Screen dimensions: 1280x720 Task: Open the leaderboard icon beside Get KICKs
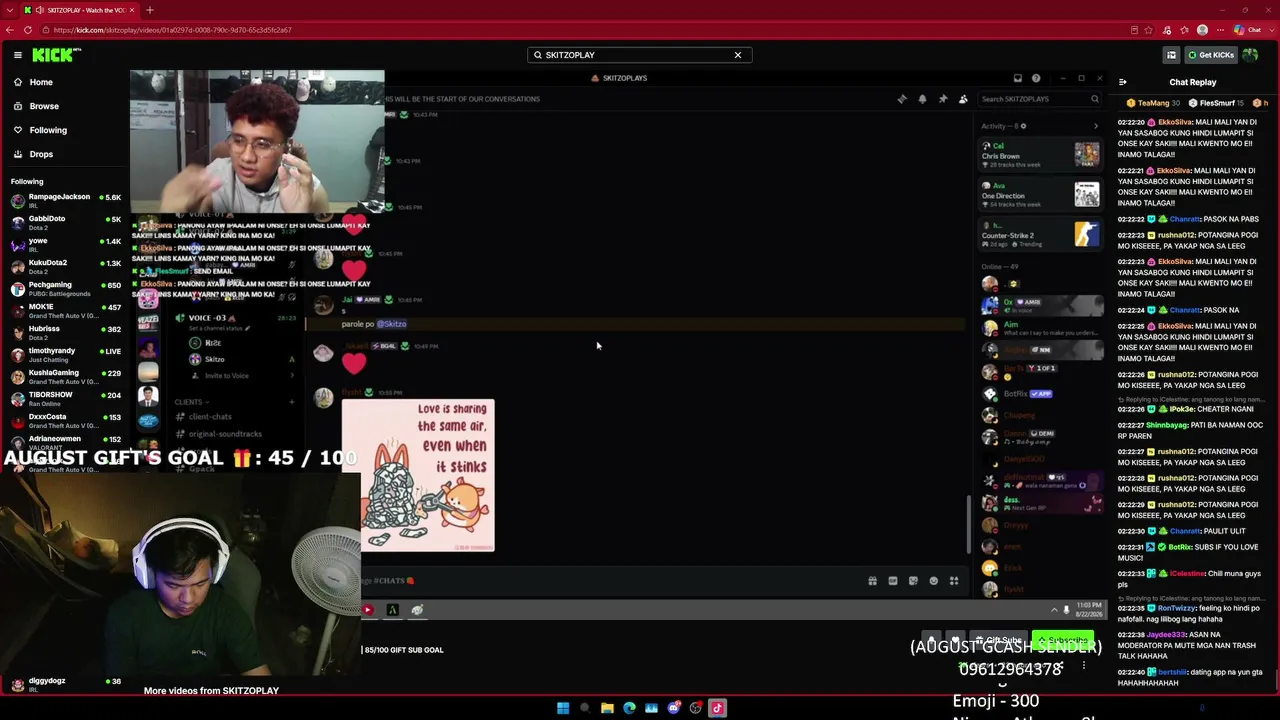click(1171, 55)
